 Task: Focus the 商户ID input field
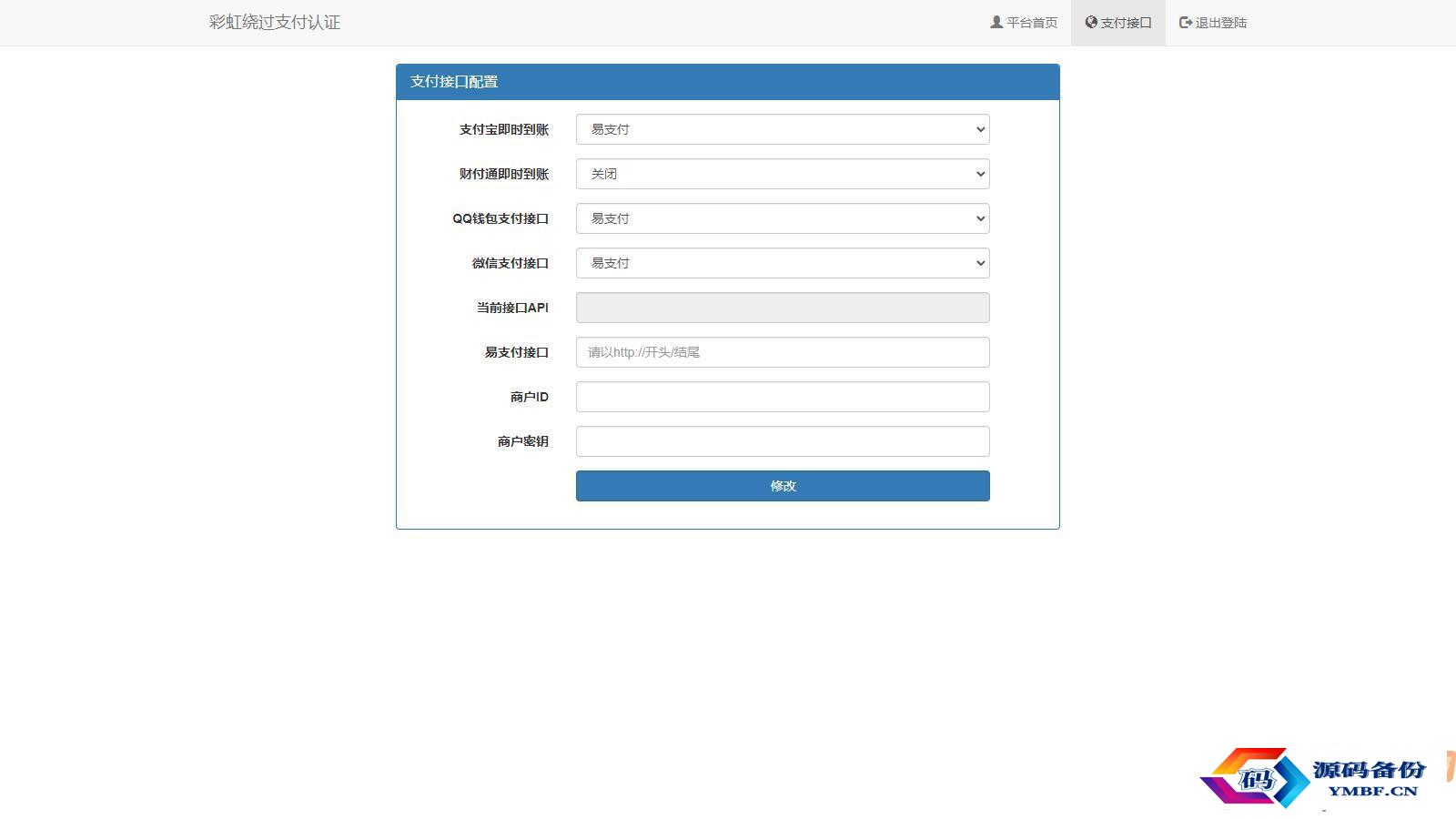tap(783, 397)
